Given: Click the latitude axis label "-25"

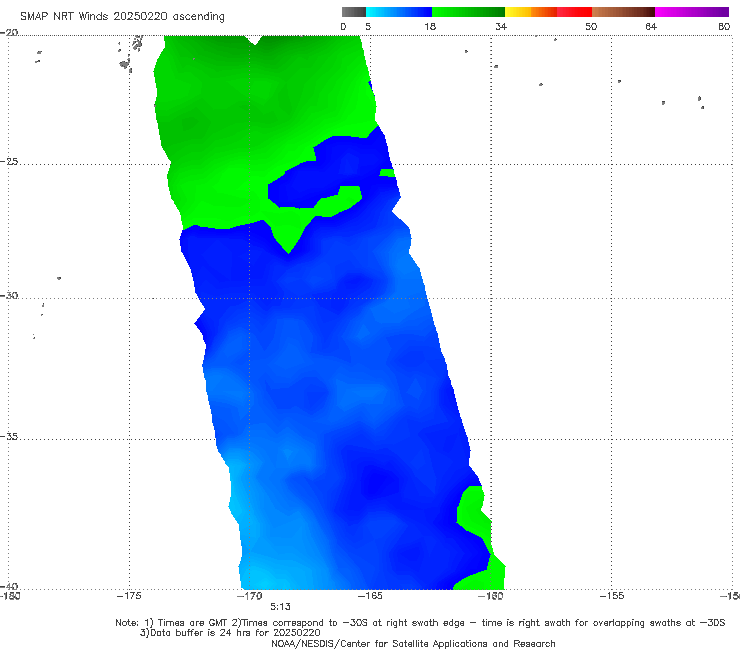Looking at the screenshot, I should 9,161.
